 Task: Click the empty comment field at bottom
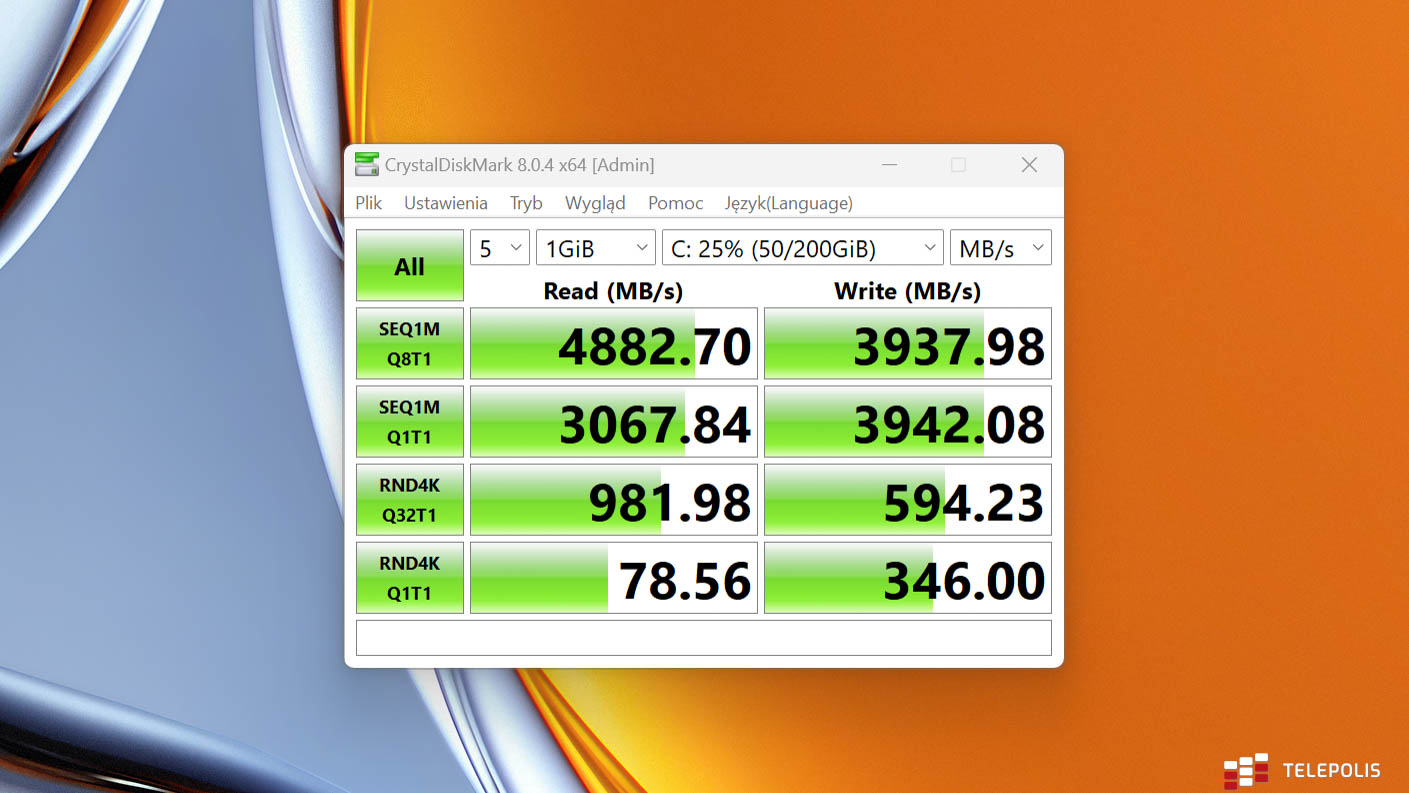tap(703, 638)
